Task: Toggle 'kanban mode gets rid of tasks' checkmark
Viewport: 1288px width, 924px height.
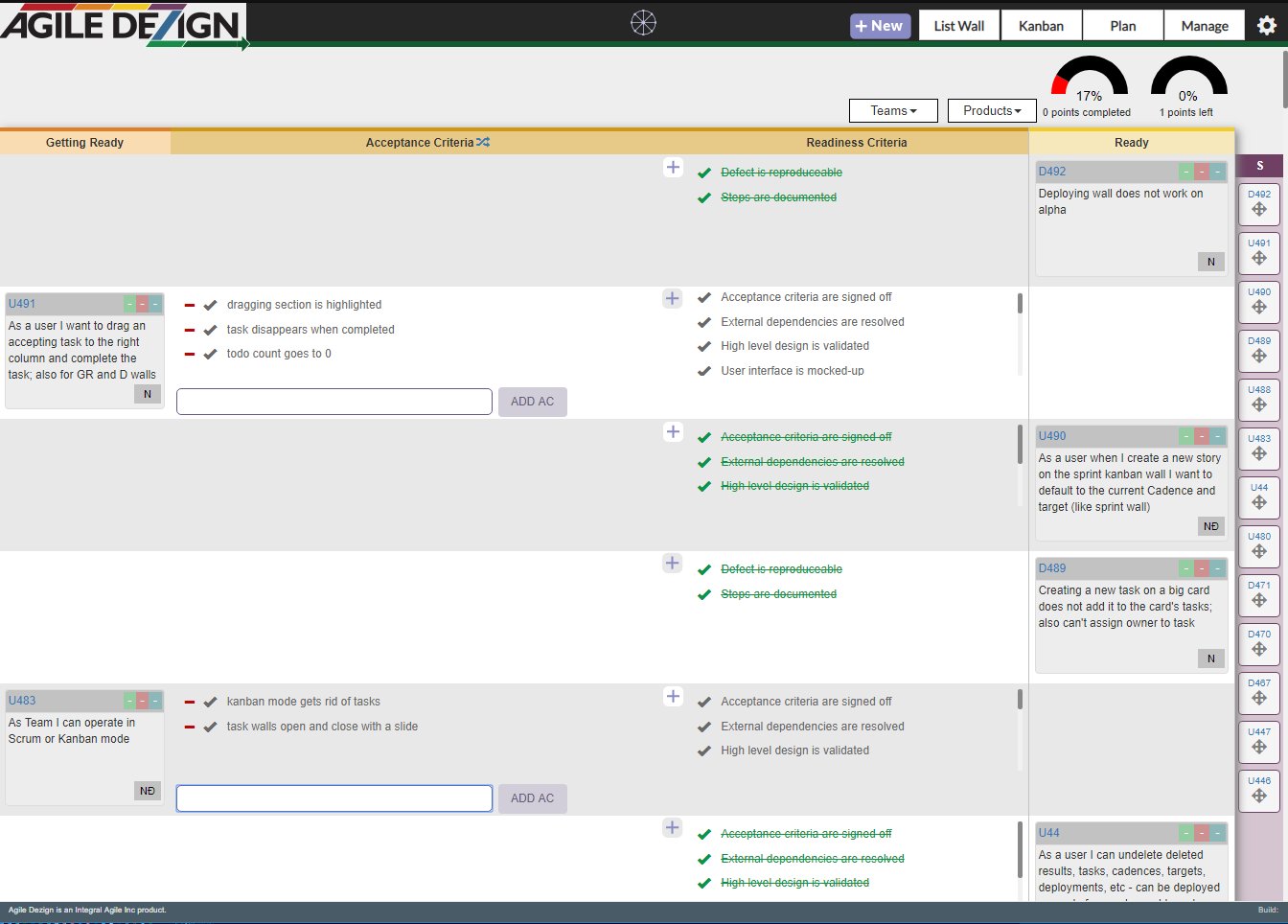Action: click(211, 702)
